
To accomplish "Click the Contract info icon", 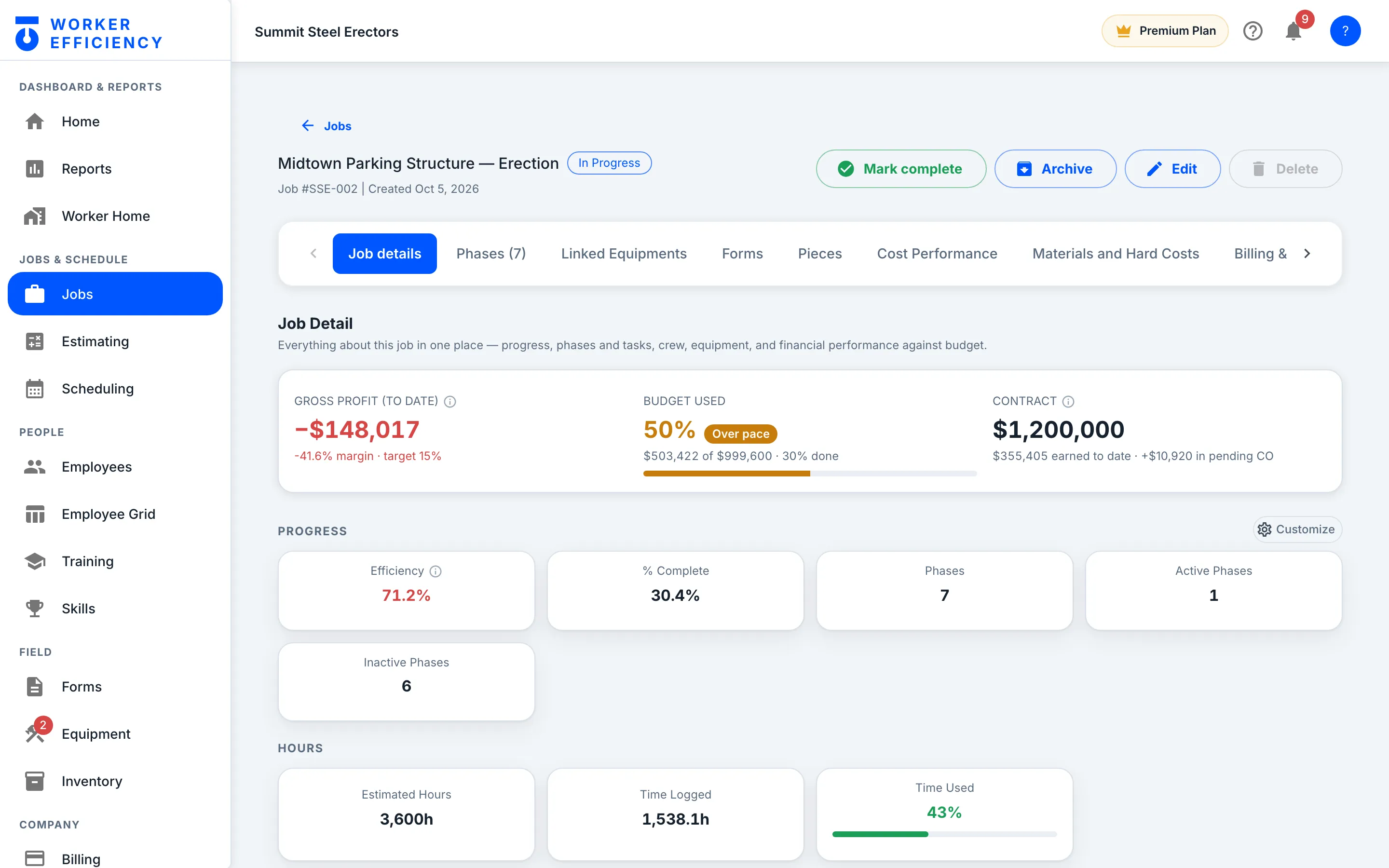I will tap(1068, 401).
